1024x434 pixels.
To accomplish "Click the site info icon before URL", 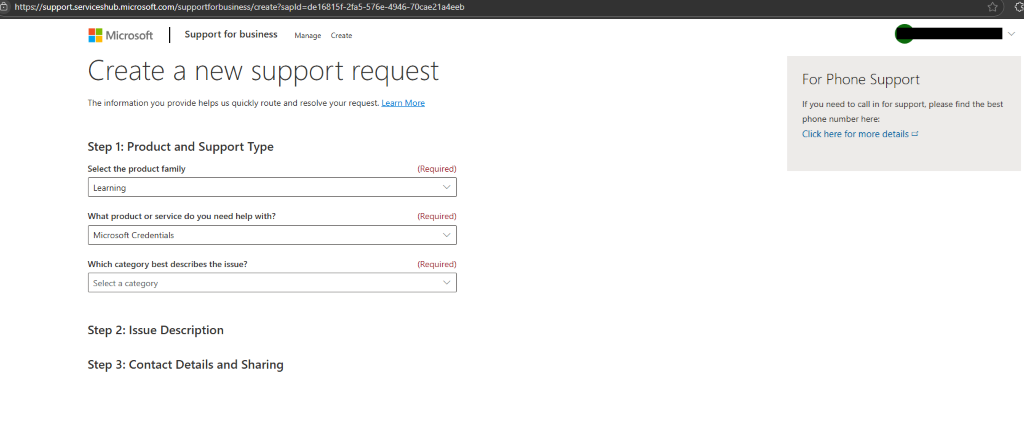I will 4,7.
